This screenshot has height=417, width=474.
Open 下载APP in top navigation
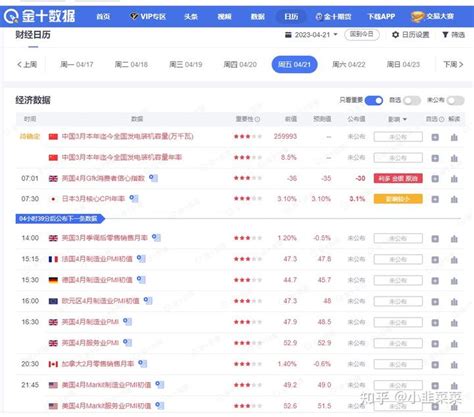[x=381, y=16]
